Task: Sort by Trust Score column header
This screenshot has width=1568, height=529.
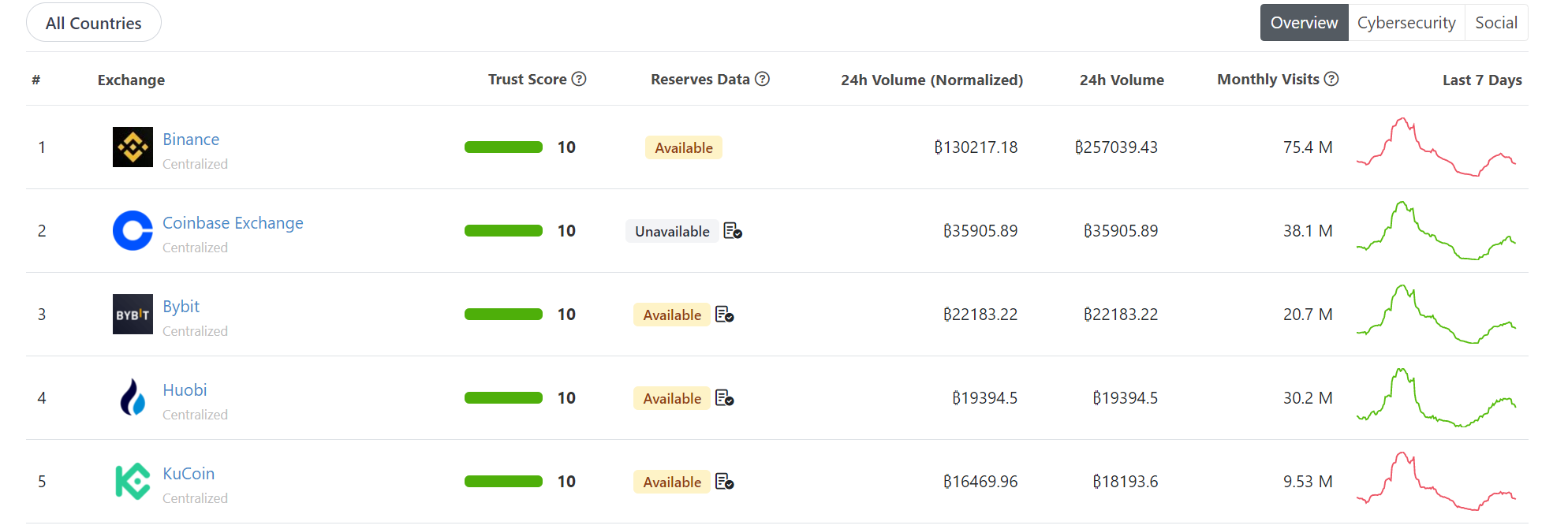Action: click(527, 79)
